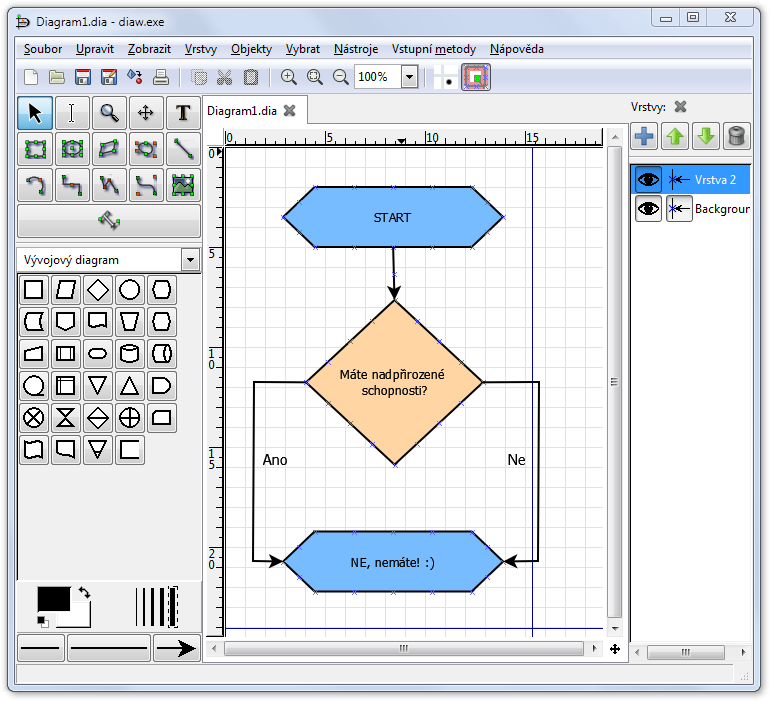Open the zoom percentage dropdown
This screenshot has width=770, height=701.
tap(409, 77)
